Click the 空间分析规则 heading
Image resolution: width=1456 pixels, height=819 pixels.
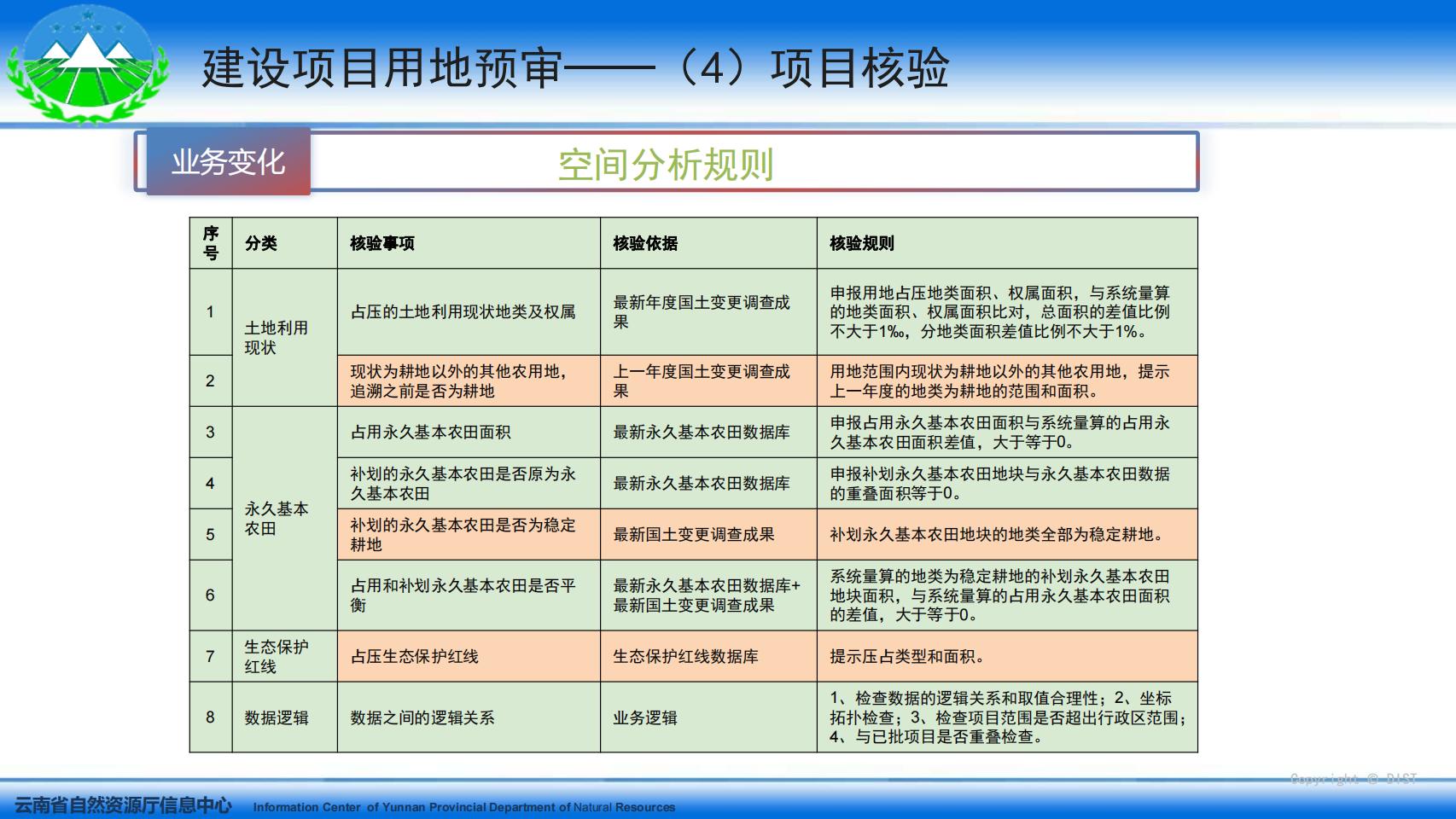point(666,165)
